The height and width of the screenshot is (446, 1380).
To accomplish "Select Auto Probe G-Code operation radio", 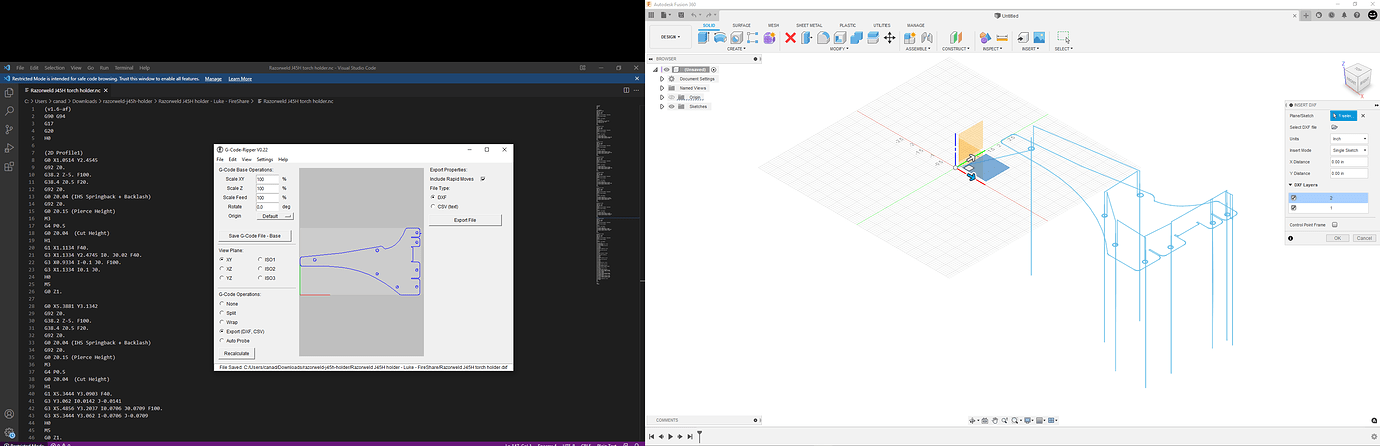I will [x=222, y=340].
